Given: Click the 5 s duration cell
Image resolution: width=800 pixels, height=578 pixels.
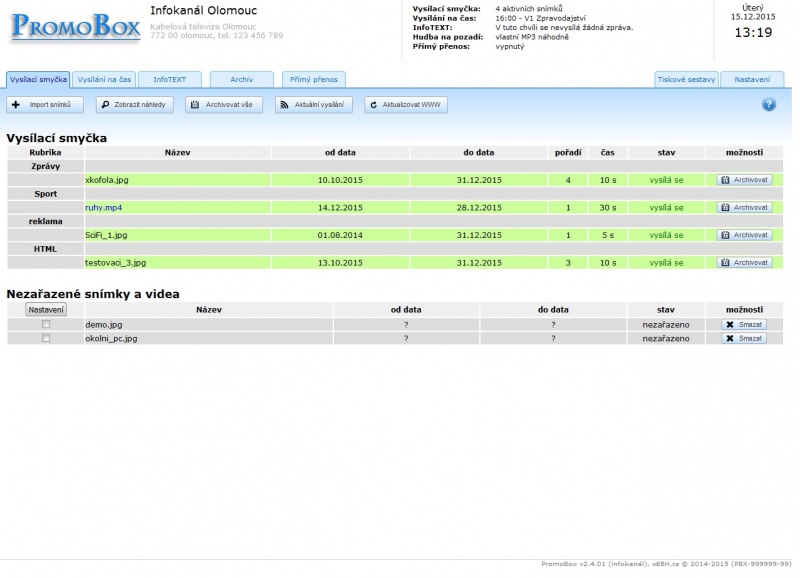Looking at the screenshot, I should click(x=608, y=235).
